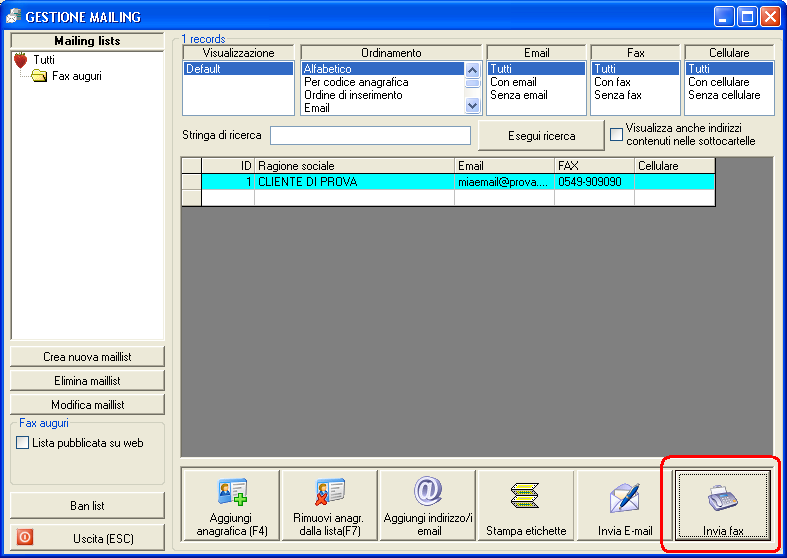Screen dimensions: 787x558
Task: Close the Gestione Mailing window
Action: click(x=770, y=17)
